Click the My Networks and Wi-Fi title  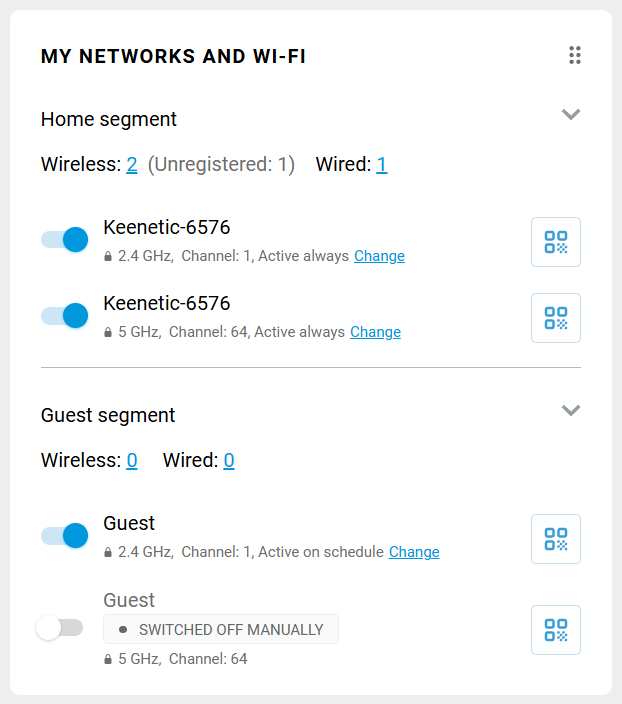point(173,56)
